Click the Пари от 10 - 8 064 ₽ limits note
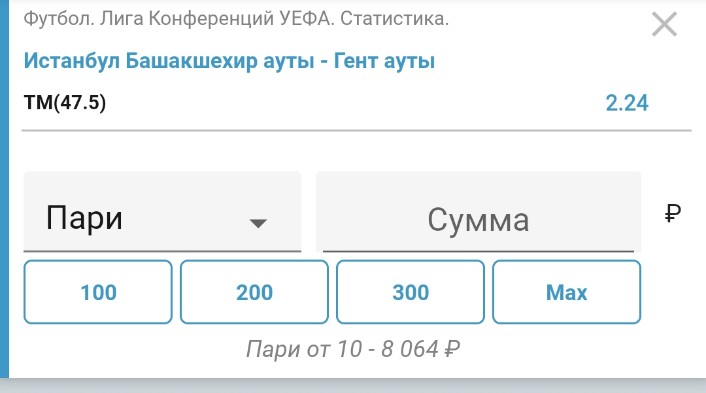Viewport: 706px width, 393px height. [x=353, y=349]
